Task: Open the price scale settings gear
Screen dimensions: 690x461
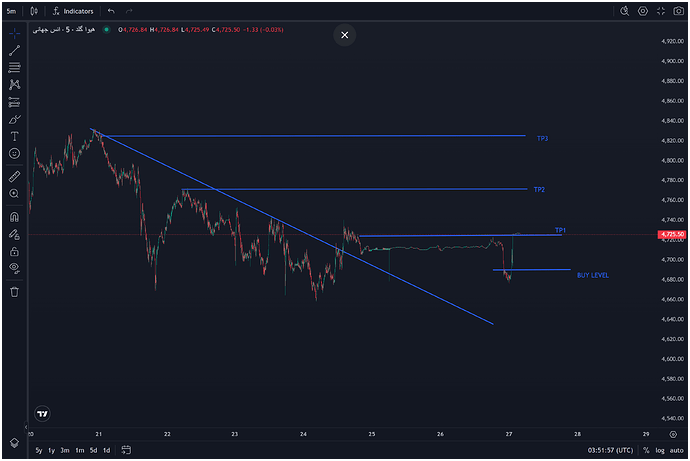Action: pos(673,434)
